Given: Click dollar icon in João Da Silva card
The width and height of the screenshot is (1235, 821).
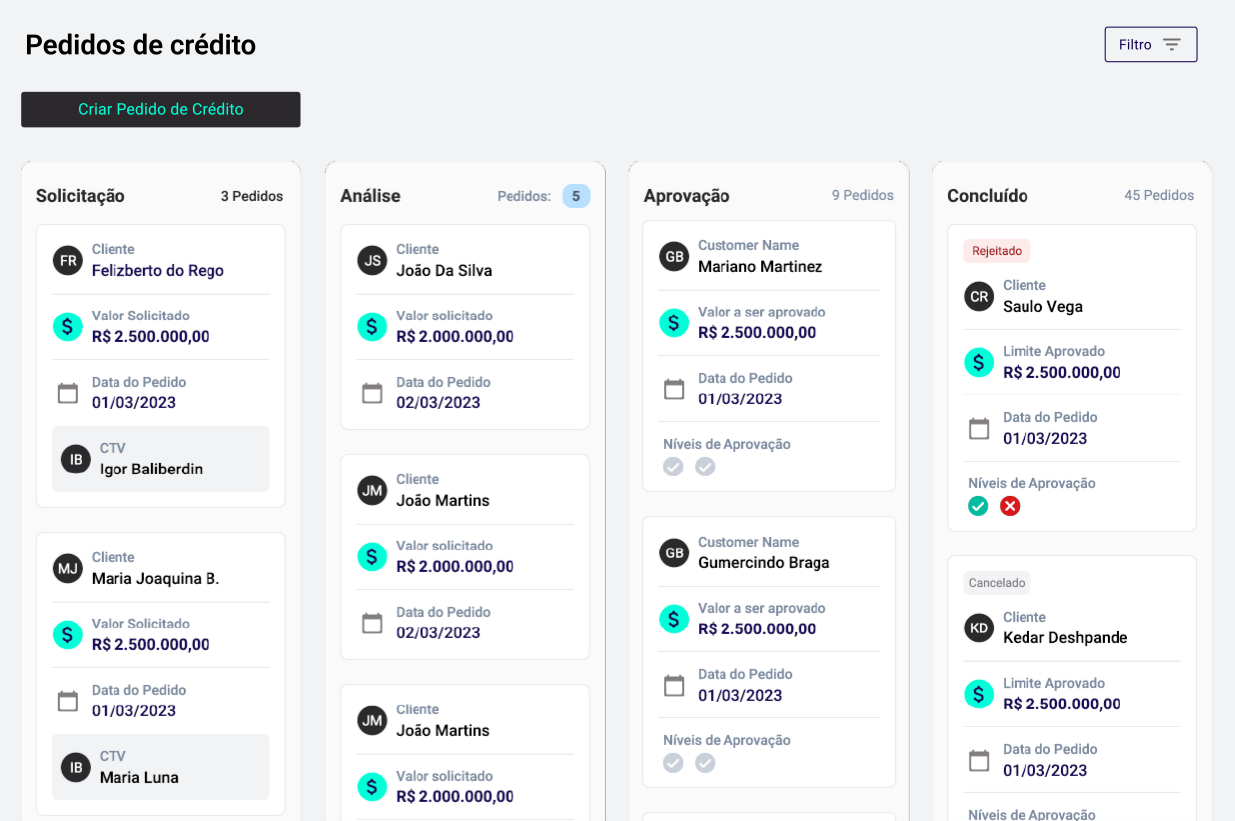Looking at the screenshot, I should pos(372,326).
